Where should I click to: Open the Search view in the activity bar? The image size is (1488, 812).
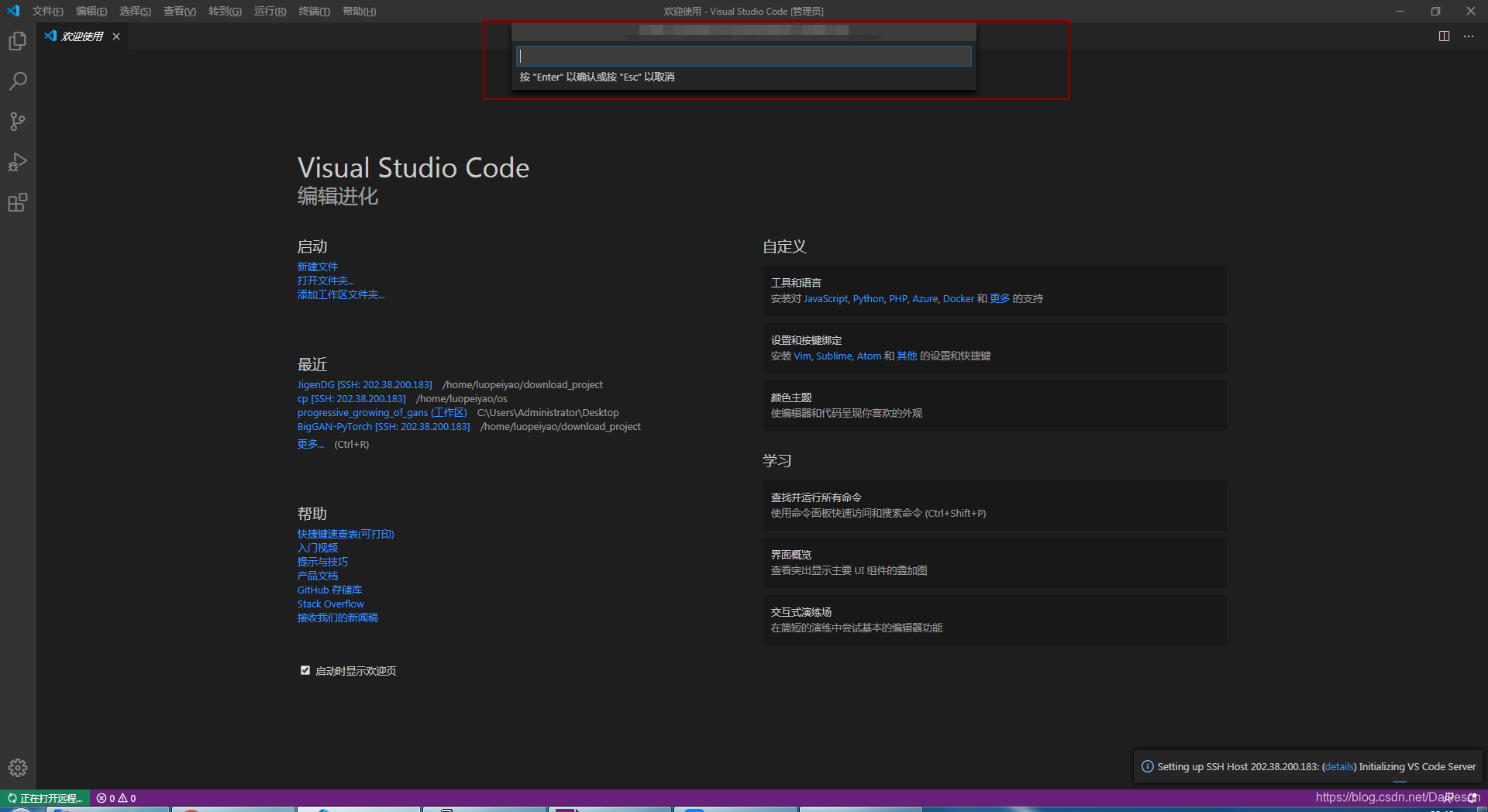(18, 81)
